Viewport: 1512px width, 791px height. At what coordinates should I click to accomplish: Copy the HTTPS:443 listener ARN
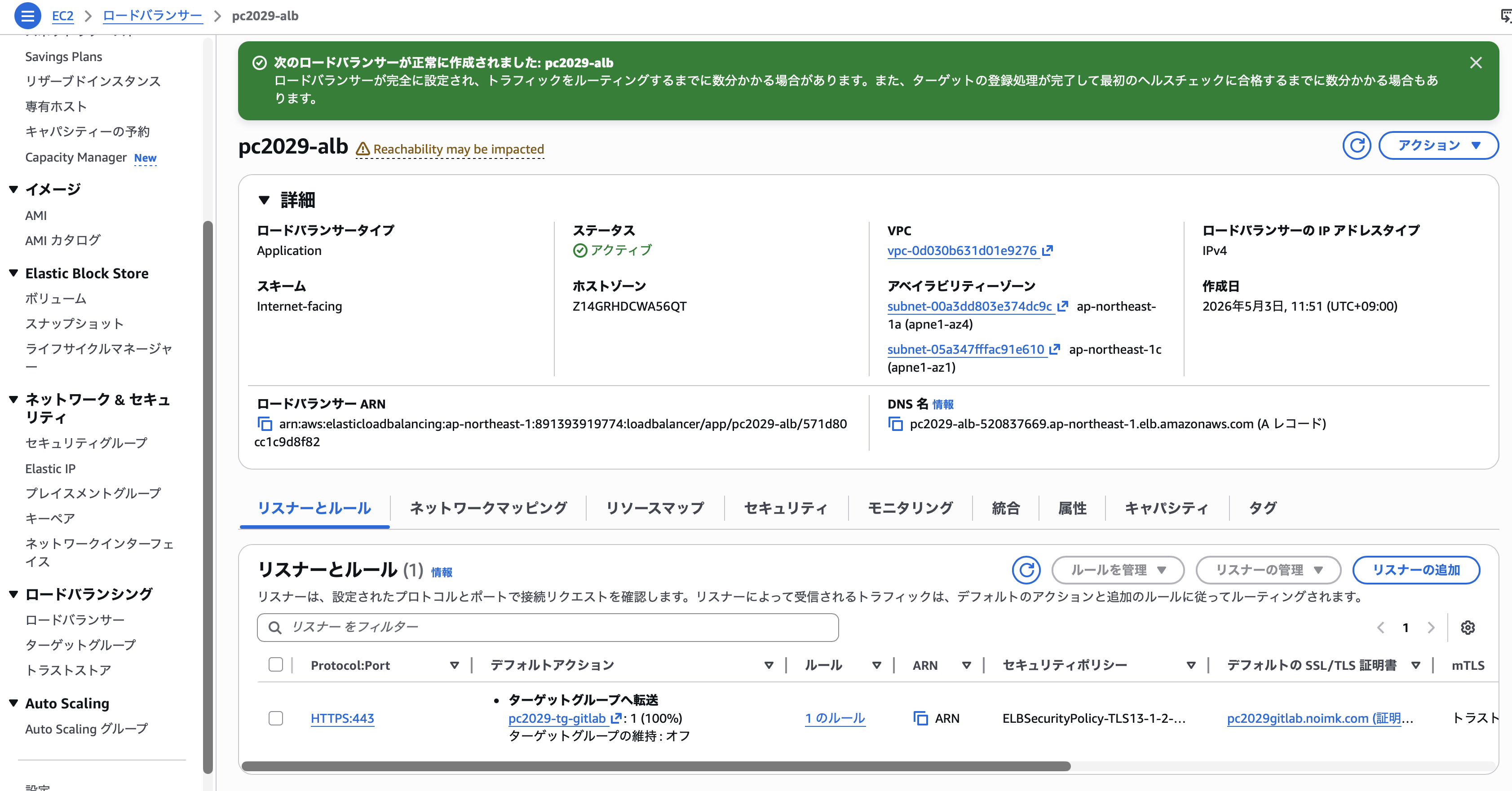coord(920,718)
